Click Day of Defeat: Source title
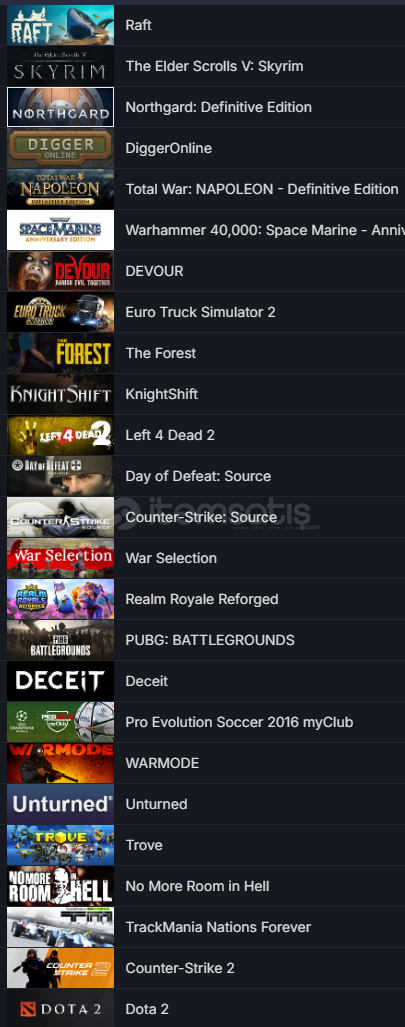Viewport: 405px width, 1027px height. point(198,476)
